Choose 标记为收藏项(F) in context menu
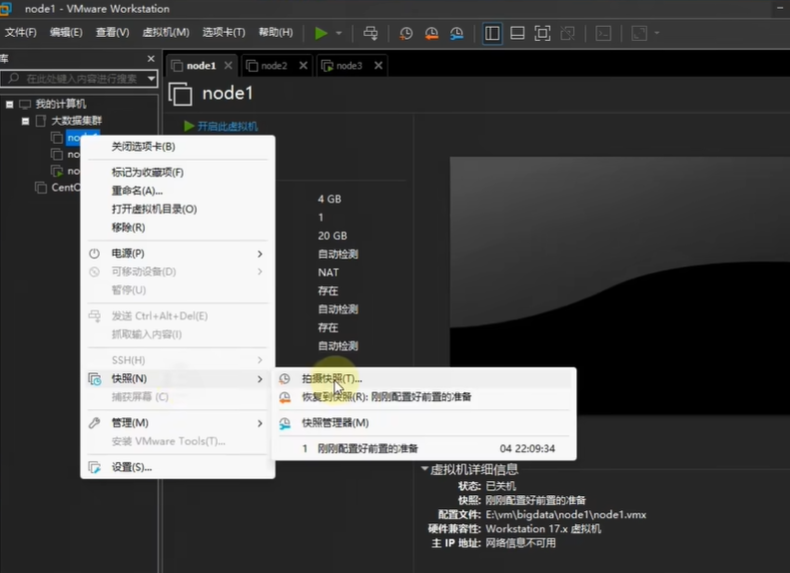 point(178,172)
